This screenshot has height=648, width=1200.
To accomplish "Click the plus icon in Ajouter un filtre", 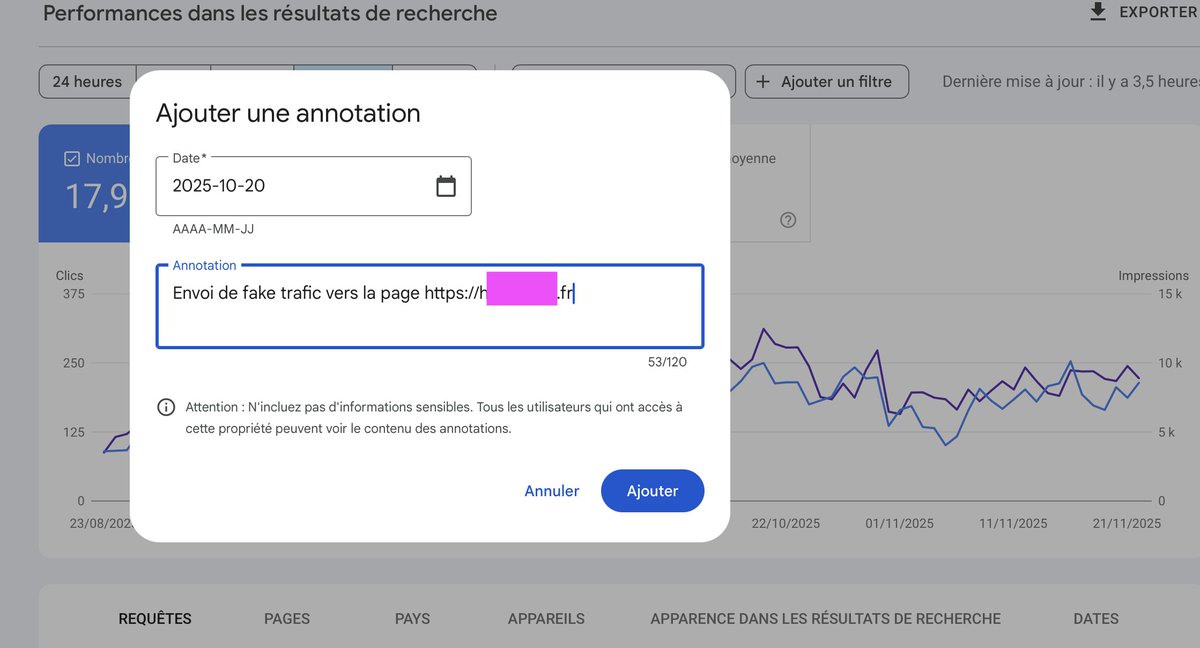I will click(x=763, y=82).
